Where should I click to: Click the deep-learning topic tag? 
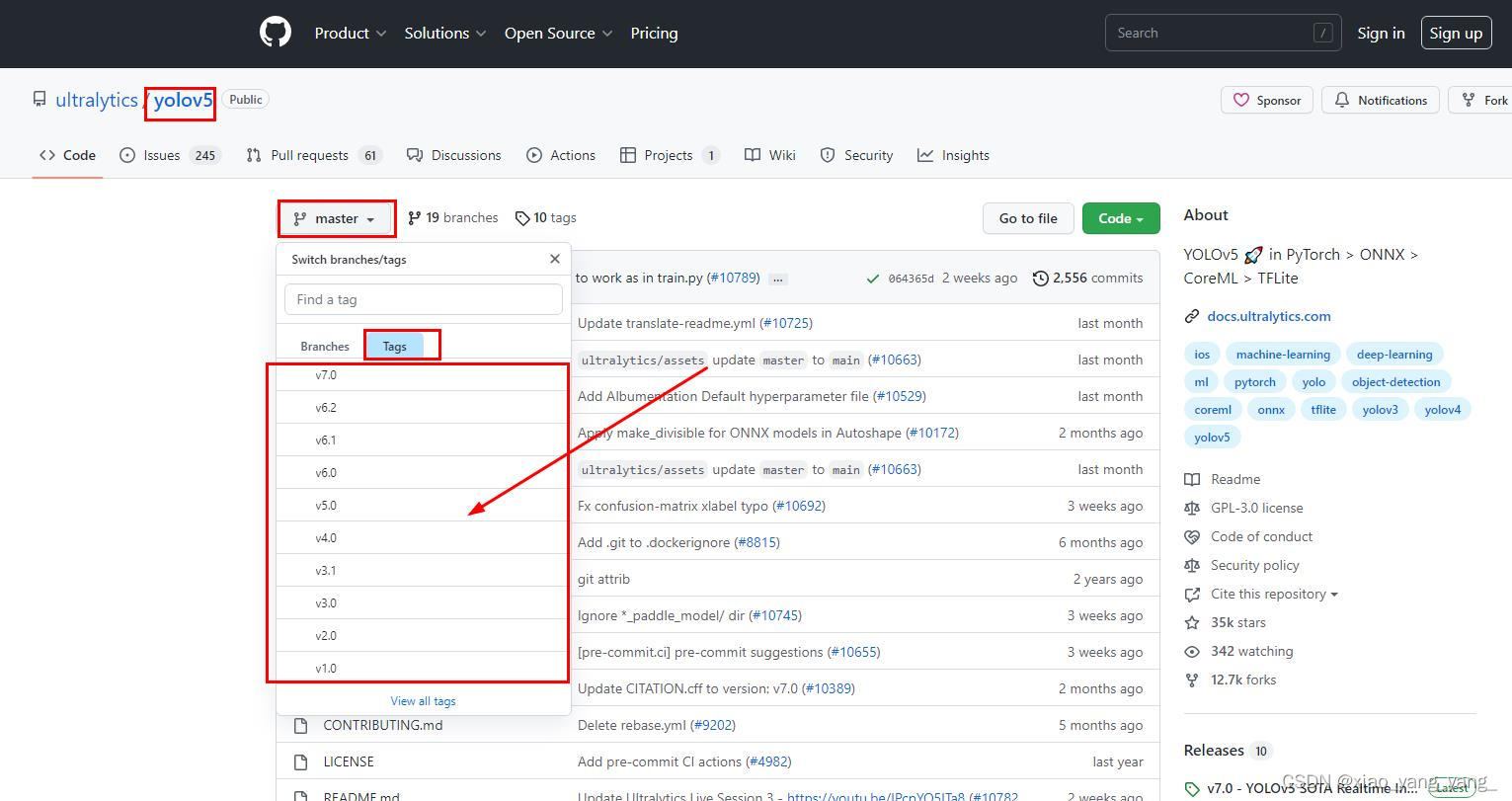coord(1393,355)
